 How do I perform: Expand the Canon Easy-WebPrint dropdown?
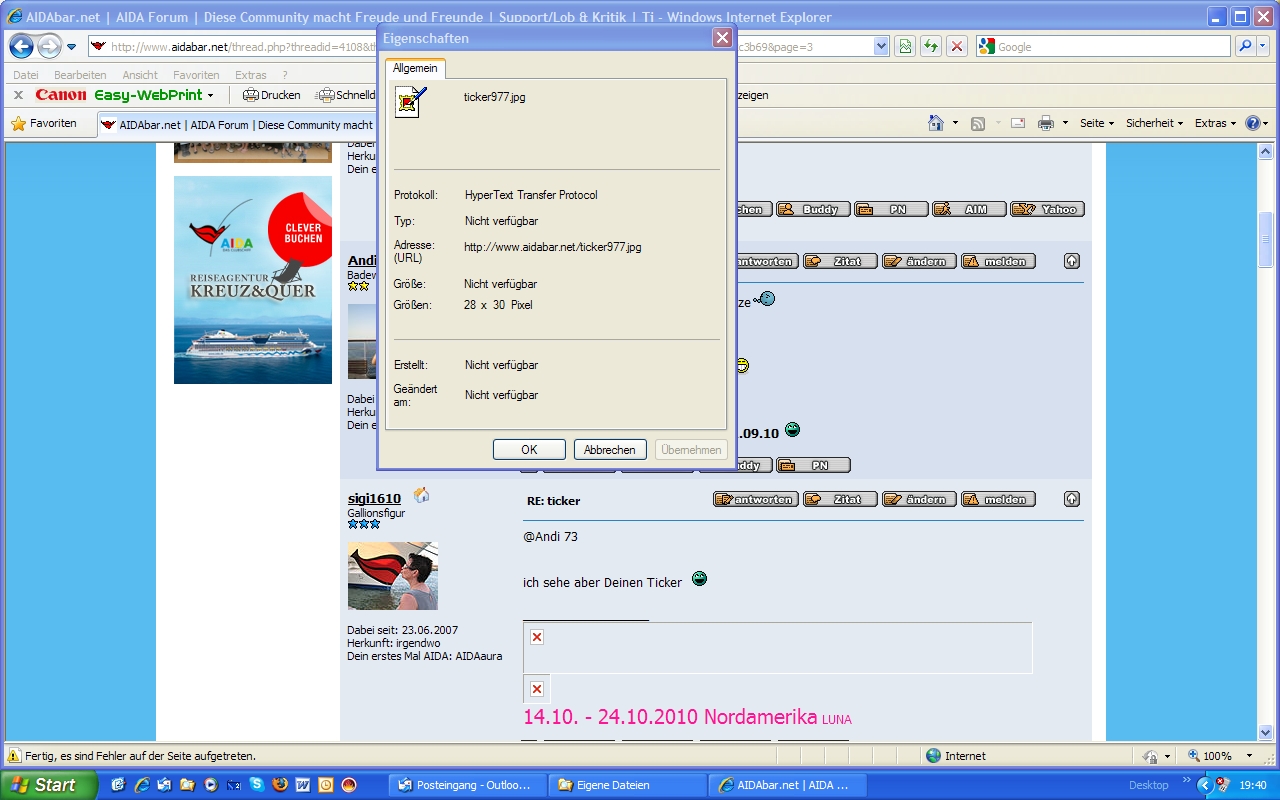tap(210, 96)
